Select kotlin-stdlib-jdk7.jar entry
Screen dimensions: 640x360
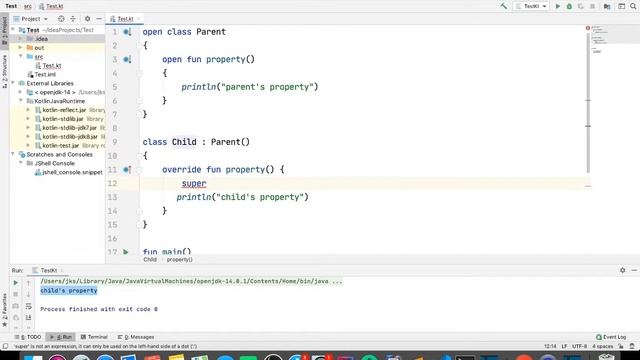coord(70,128)
